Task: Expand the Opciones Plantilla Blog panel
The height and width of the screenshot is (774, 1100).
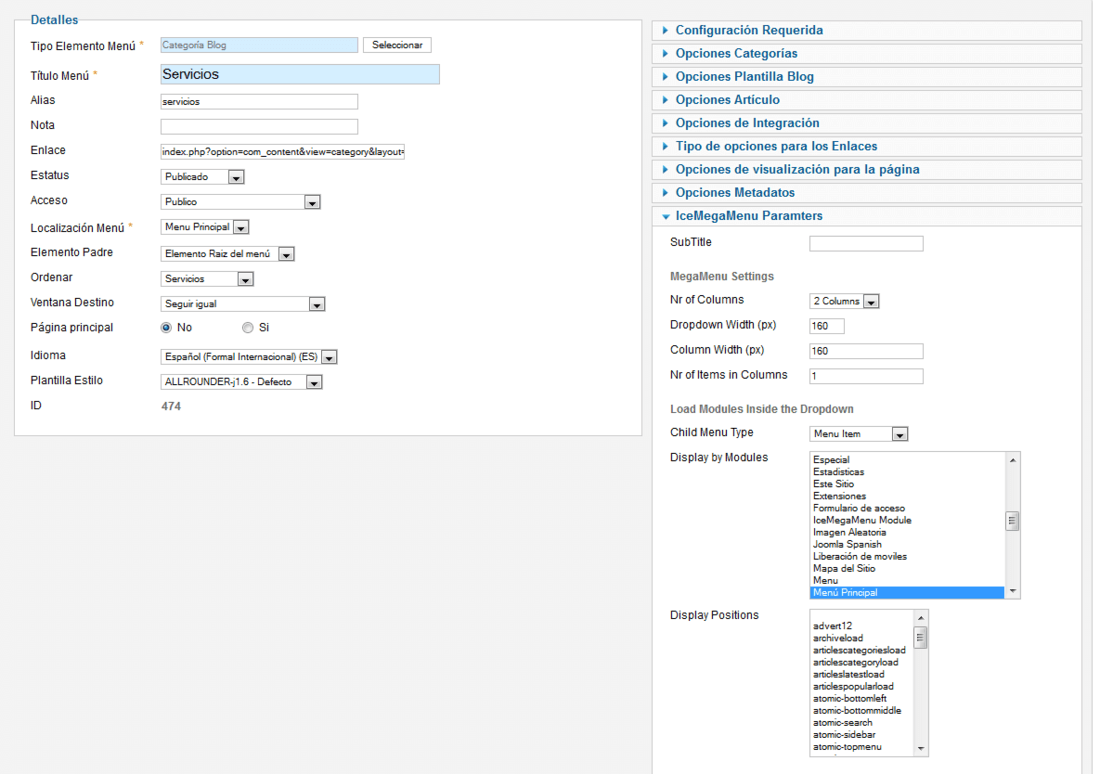Action: coord(867,76)
